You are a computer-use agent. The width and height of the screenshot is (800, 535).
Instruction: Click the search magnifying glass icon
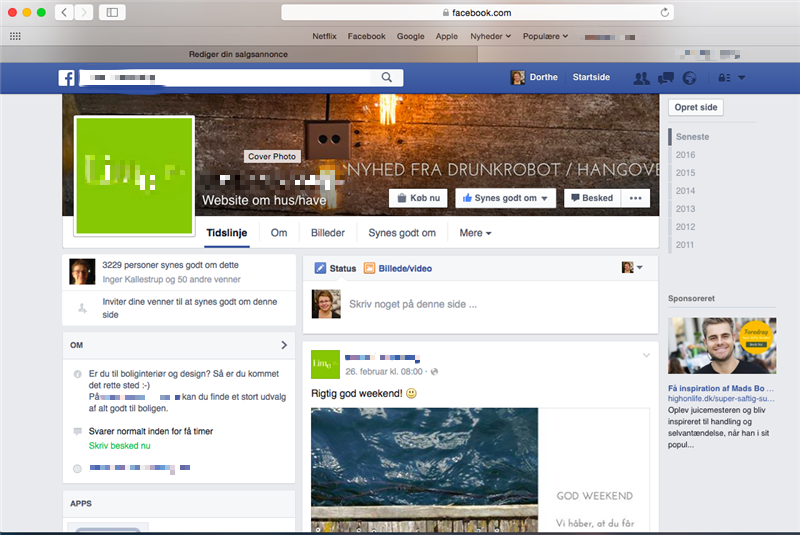point(387,78)
